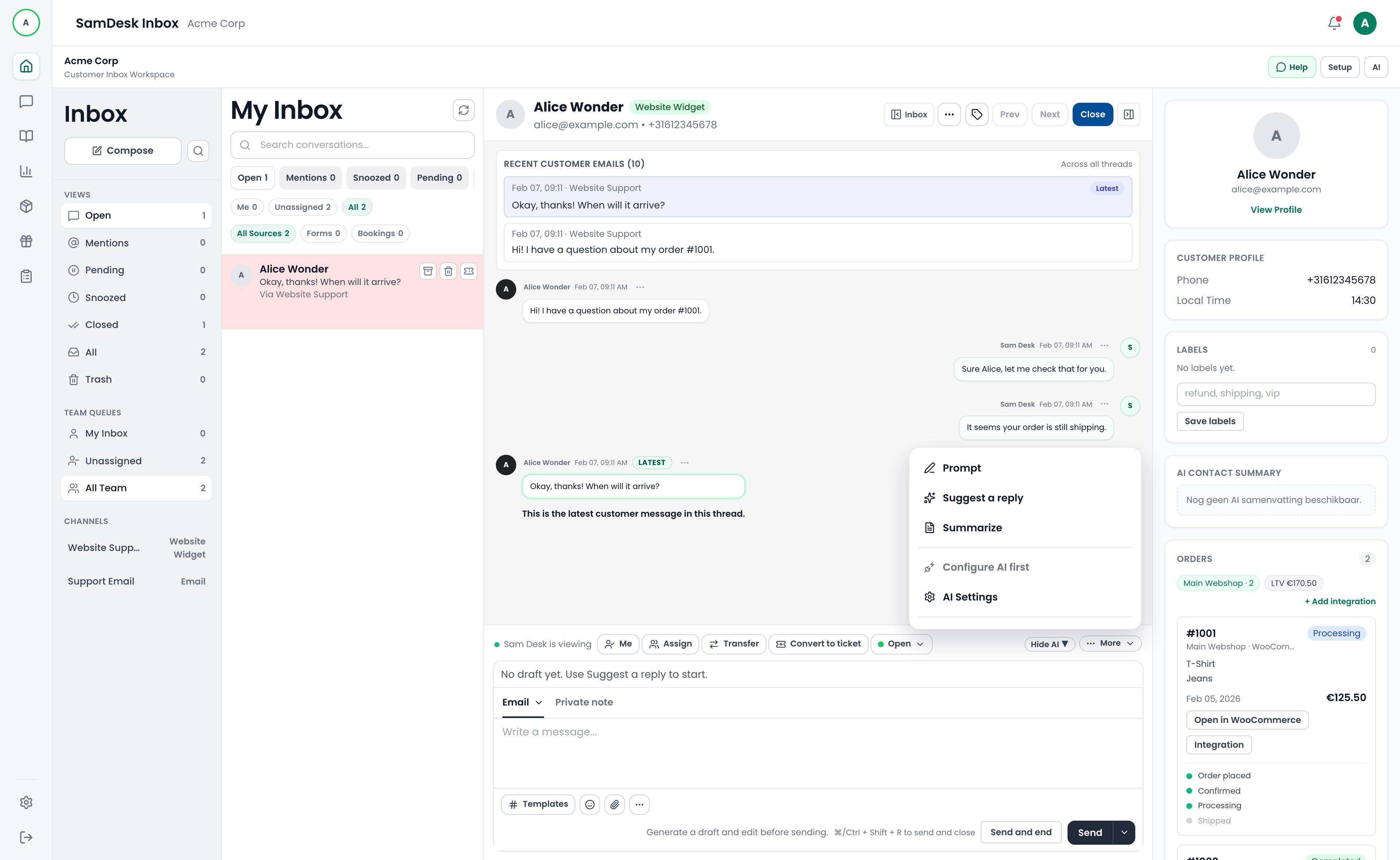Viewport: 1400px width, 860px height.
Task: Click the settings gear at sidebar bottom
Action: [x=26, y=802]
